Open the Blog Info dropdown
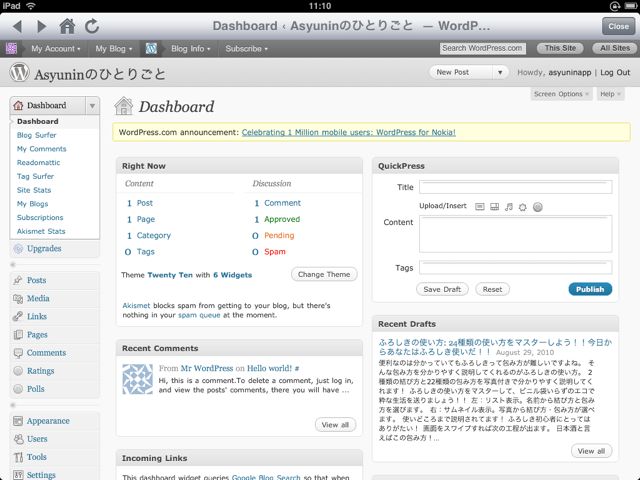This screenshot has width=640, height=480. point(191,49)
